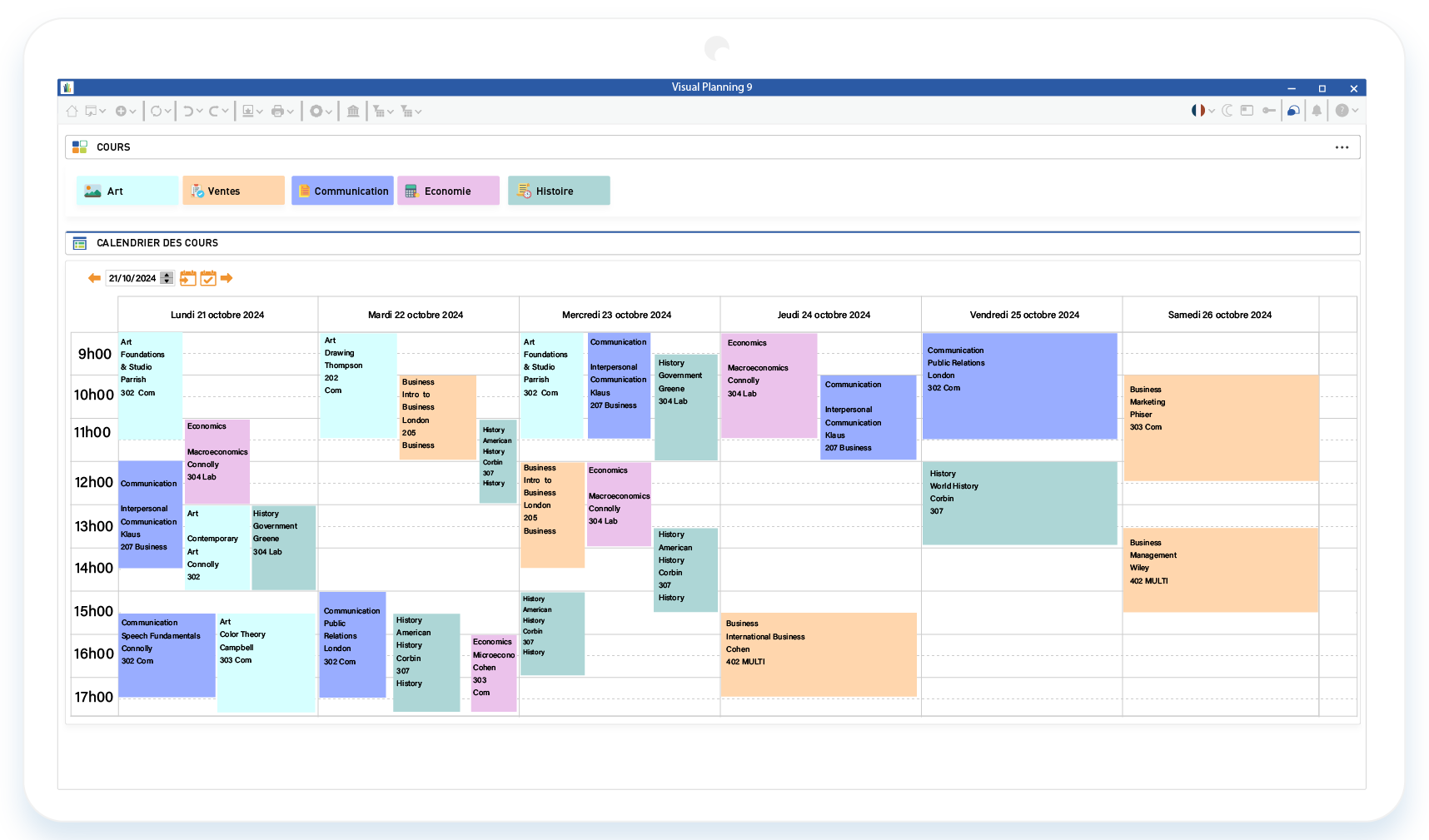Click the date stepper arrows
Screen dimensions: 1429x840
click(167, 278)
